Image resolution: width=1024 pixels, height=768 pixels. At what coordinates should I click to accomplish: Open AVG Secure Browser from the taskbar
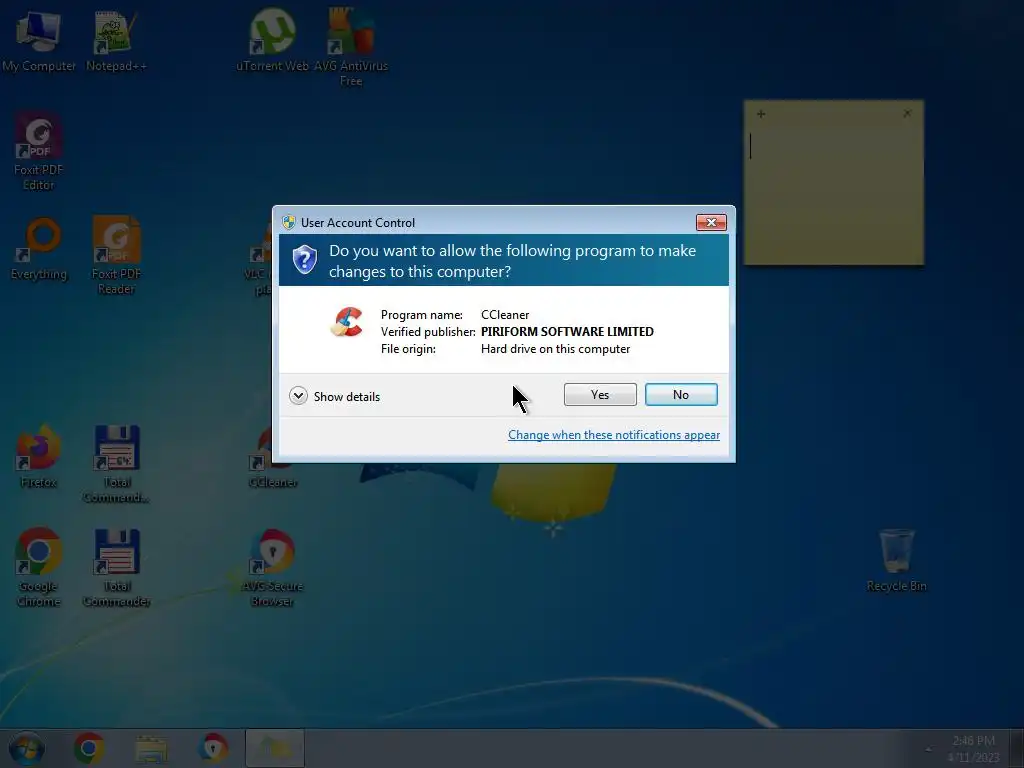click(x=213, y=748)
